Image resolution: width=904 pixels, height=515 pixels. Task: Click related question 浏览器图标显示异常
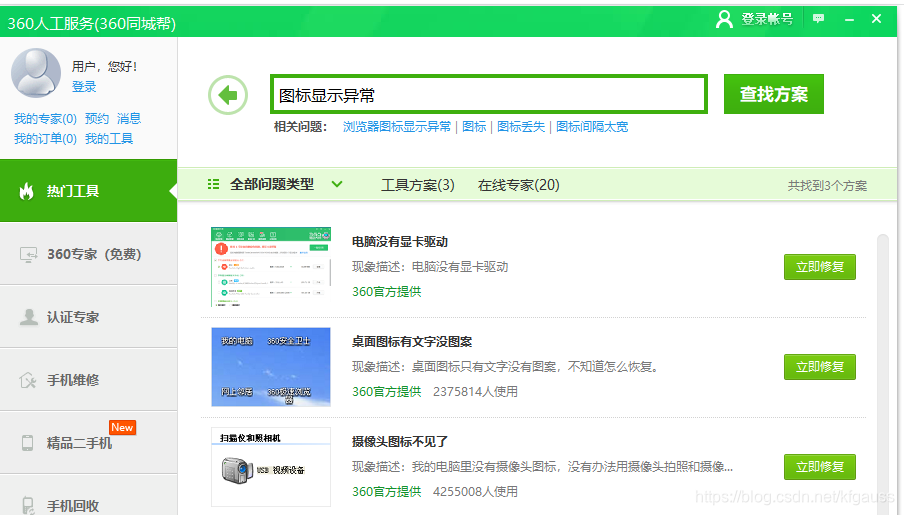pos(397,127)
